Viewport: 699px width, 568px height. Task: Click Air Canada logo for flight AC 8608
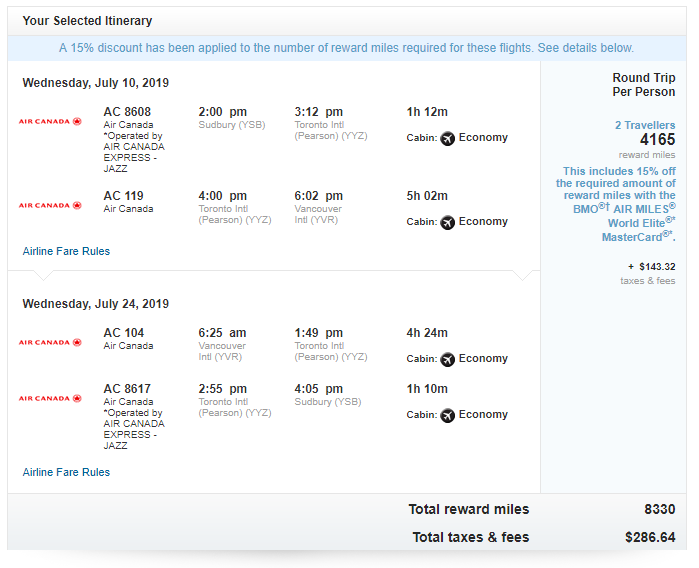click(50, 121)
